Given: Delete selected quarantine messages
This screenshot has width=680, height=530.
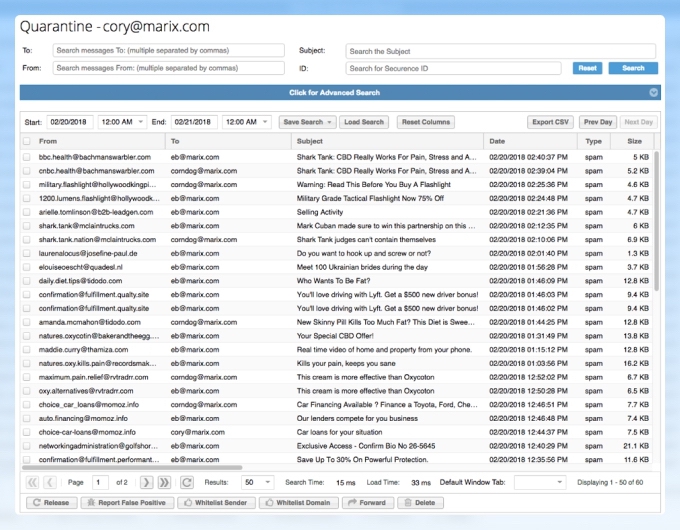Looking at the screenshot, I should click(421, 503).
